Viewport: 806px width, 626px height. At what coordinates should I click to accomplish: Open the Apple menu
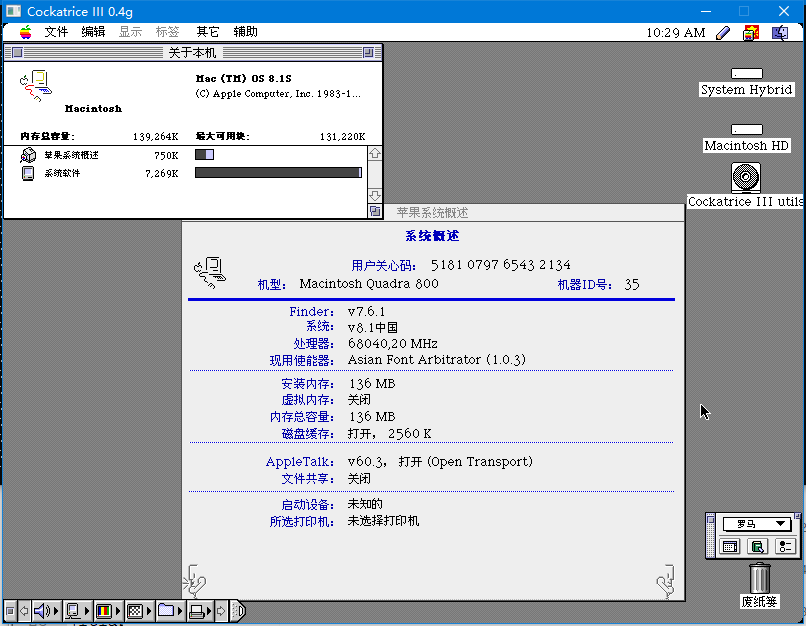(x=25, y=32)
